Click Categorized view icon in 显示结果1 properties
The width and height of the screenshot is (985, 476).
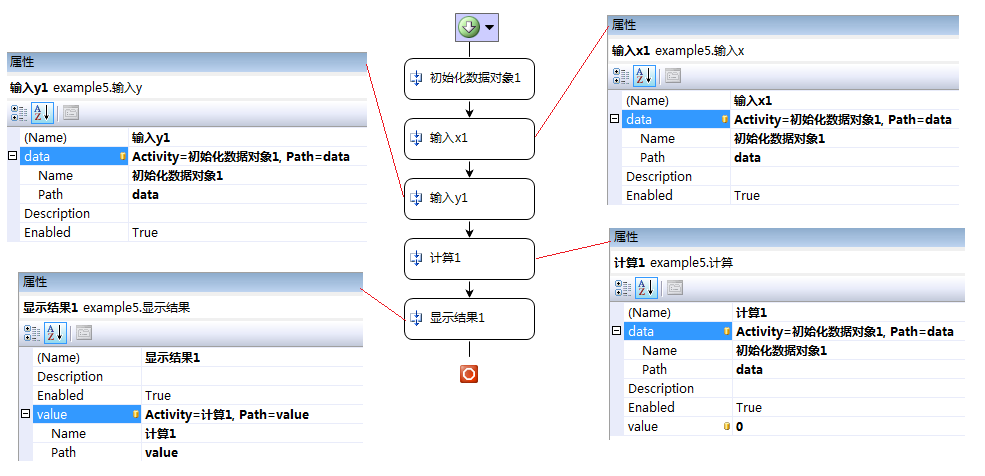(32, 332)
